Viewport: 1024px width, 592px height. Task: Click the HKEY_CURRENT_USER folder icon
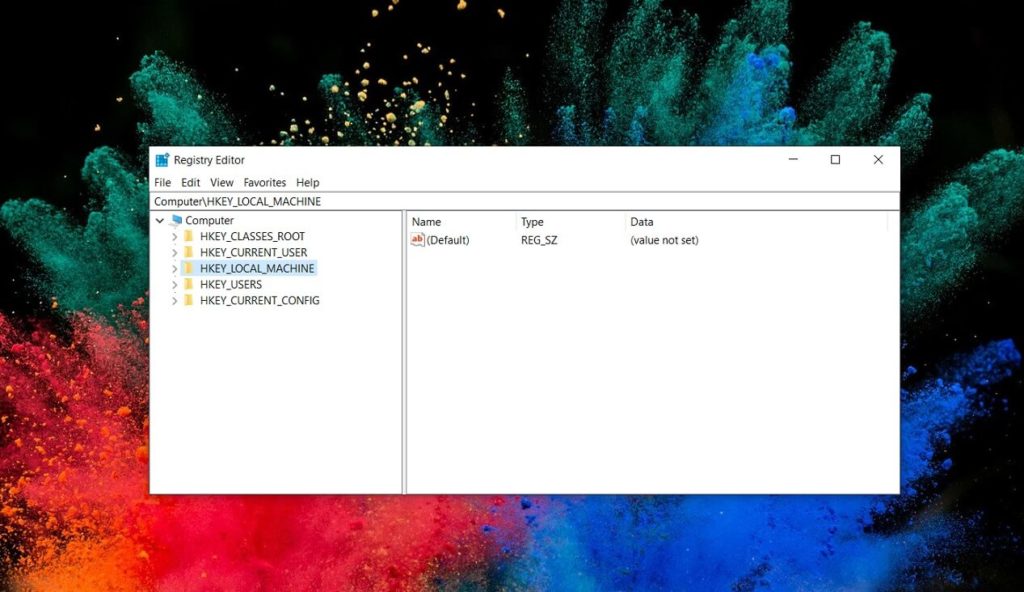click(x=189, y=252)
